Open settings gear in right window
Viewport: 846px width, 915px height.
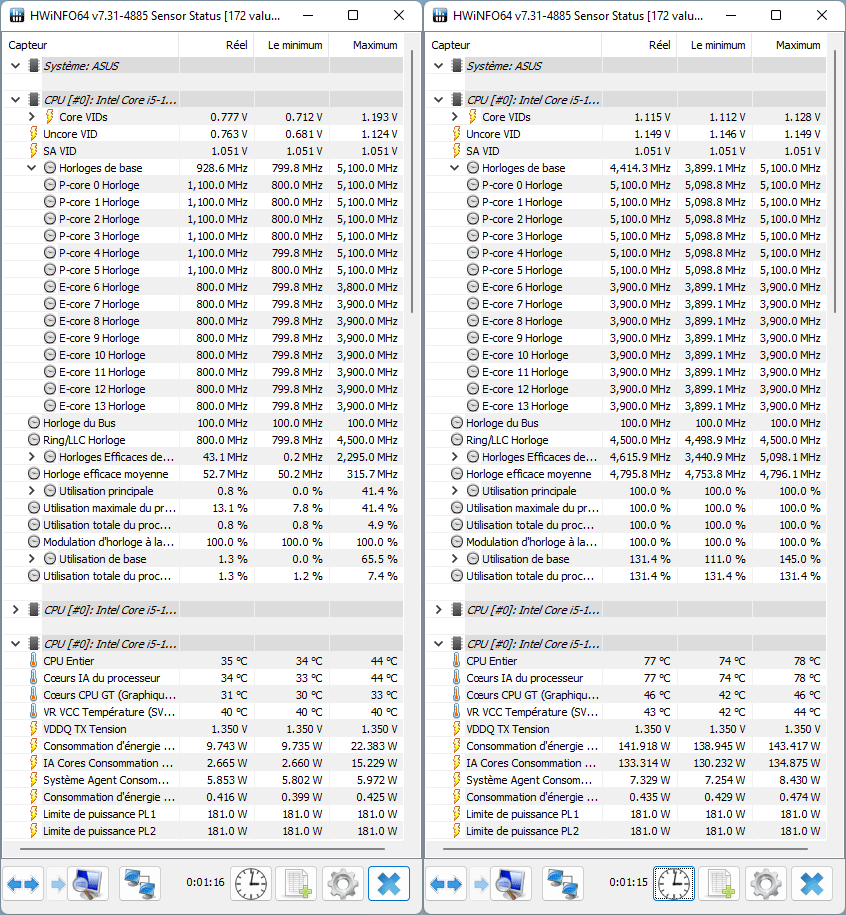point(766,884)
